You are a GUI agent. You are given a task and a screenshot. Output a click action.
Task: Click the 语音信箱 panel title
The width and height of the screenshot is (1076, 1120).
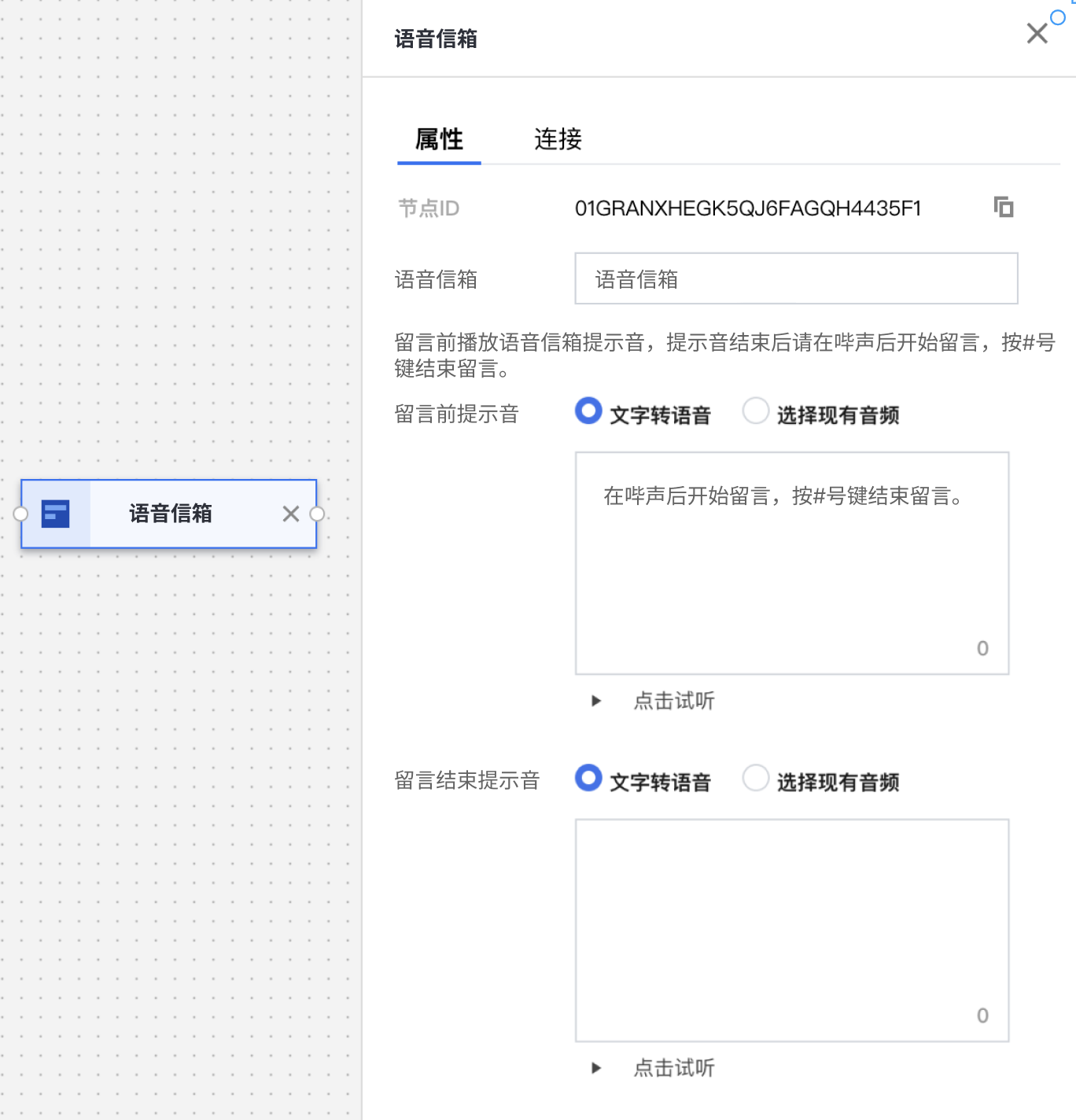pos(436,39)
